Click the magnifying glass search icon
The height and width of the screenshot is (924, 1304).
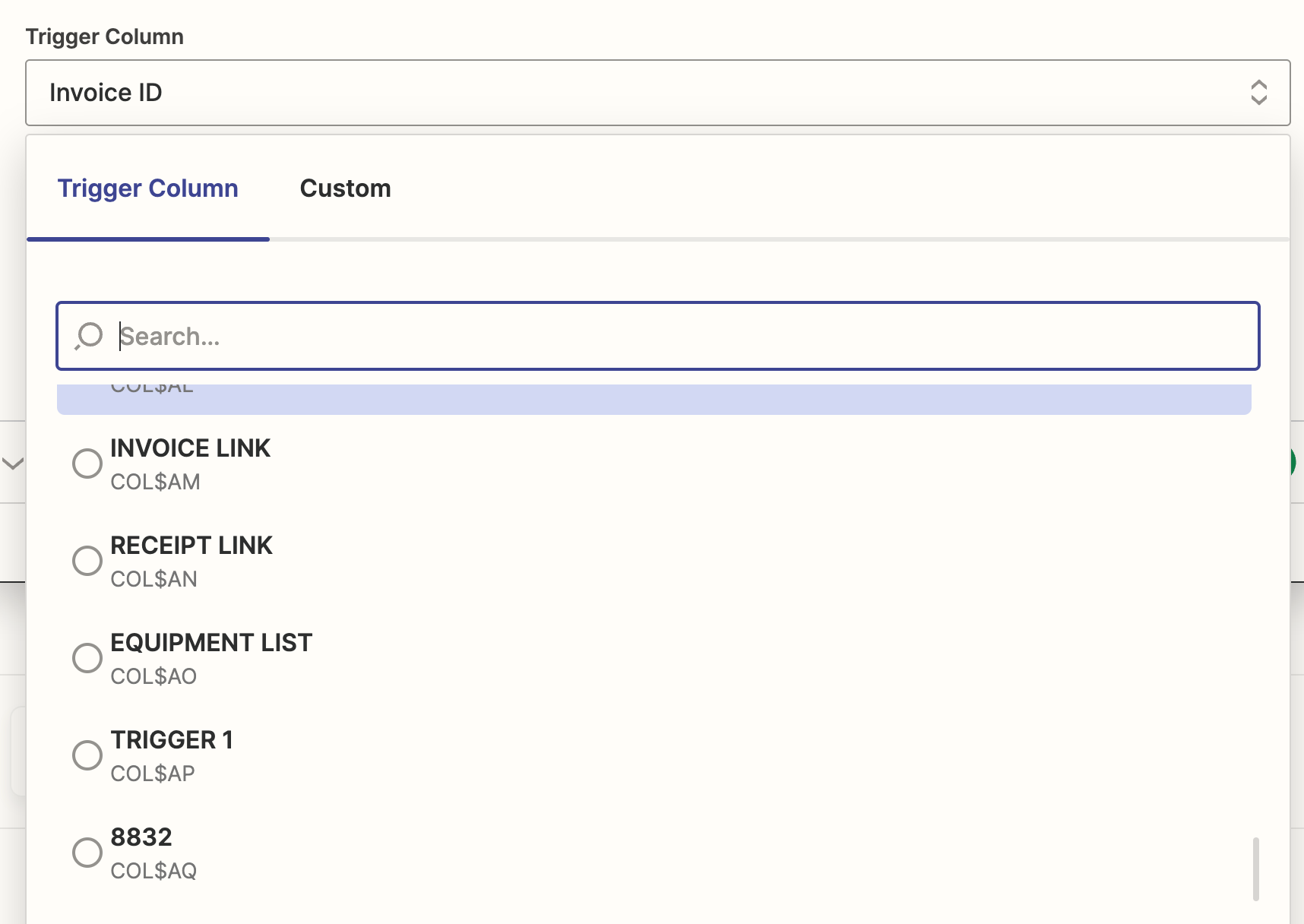point(89,336)
